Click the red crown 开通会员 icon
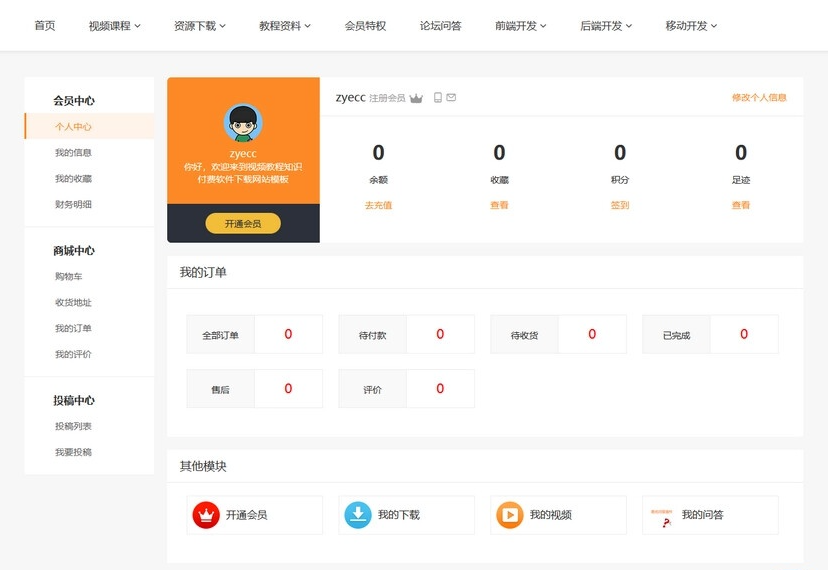This screenshot has width=828, height=570. click(206, 515)
